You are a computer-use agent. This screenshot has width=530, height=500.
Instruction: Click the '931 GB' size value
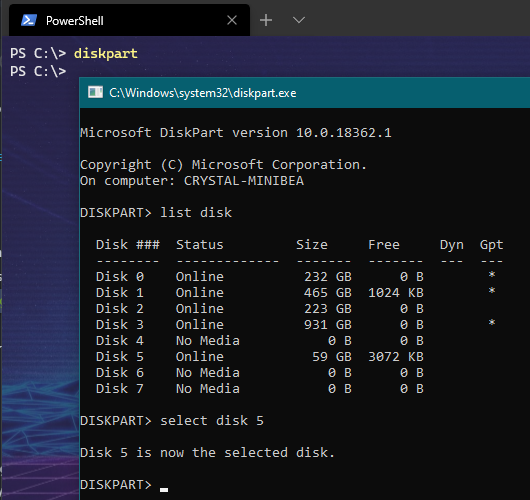click(x=328, y=325)
